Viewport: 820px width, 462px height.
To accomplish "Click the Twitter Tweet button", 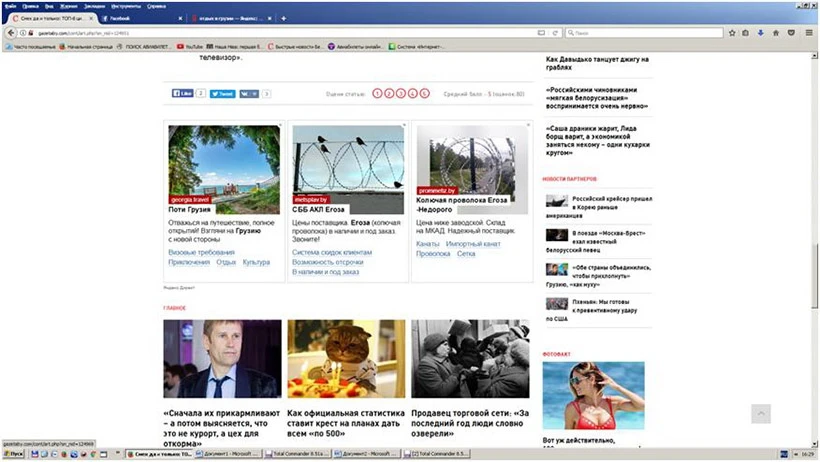I will tap(222, 94).
